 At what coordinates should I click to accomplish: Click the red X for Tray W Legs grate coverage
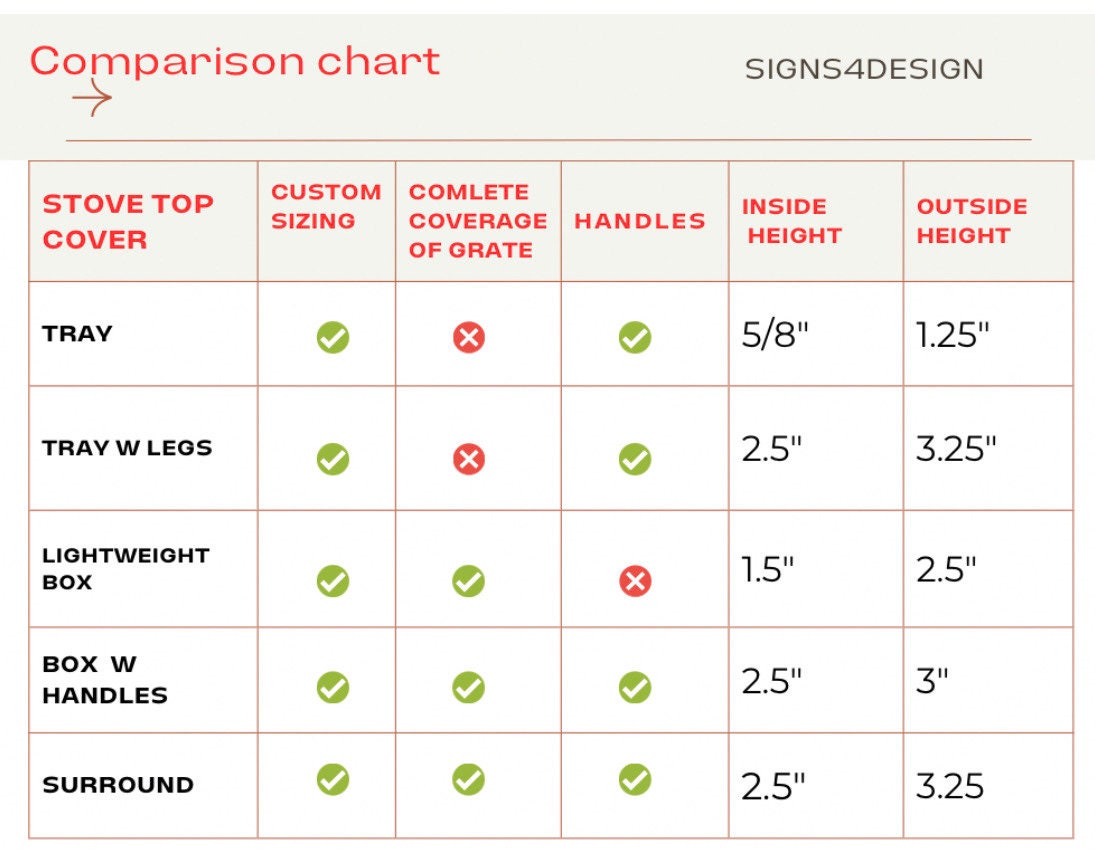pyautogui.click(x=468, y=459)
